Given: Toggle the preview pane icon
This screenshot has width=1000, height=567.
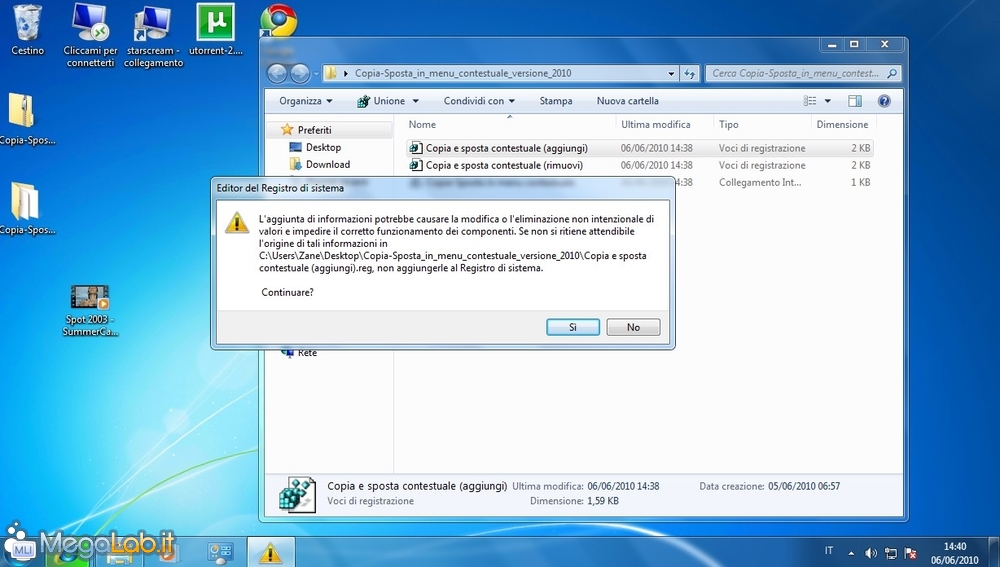Looking at the screenshot, I should [855, 101].
